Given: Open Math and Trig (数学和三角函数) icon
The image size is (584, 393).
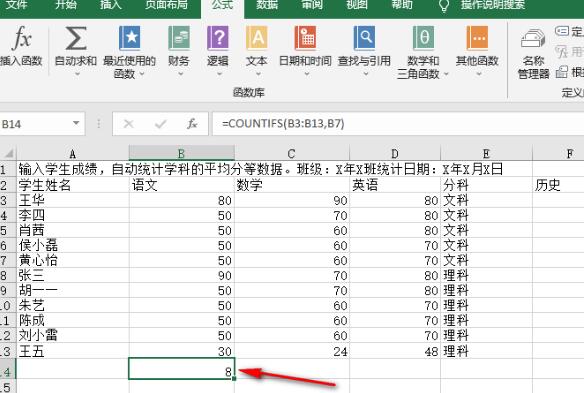Looking at the screenshot, I should 423,38.
